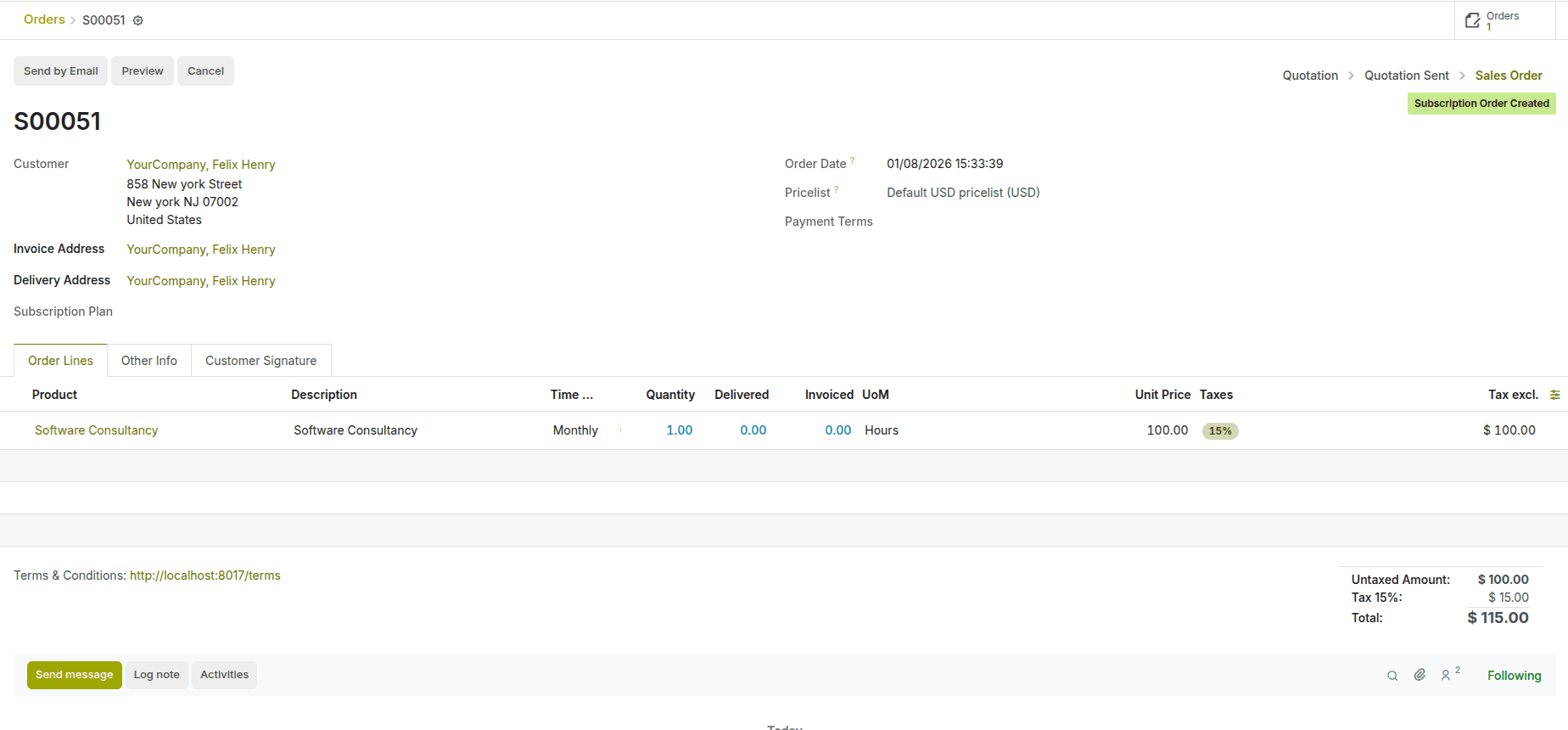1568x730 pixels.
Task: Open the Software Consultancy product link
Action: click(x=96, y=430)
